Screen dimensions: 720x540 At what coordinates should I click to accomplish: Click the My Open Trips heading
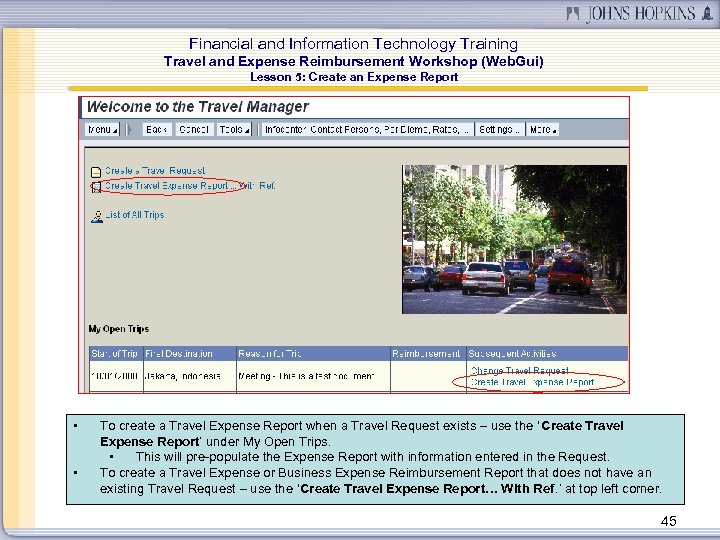(118, 329)
